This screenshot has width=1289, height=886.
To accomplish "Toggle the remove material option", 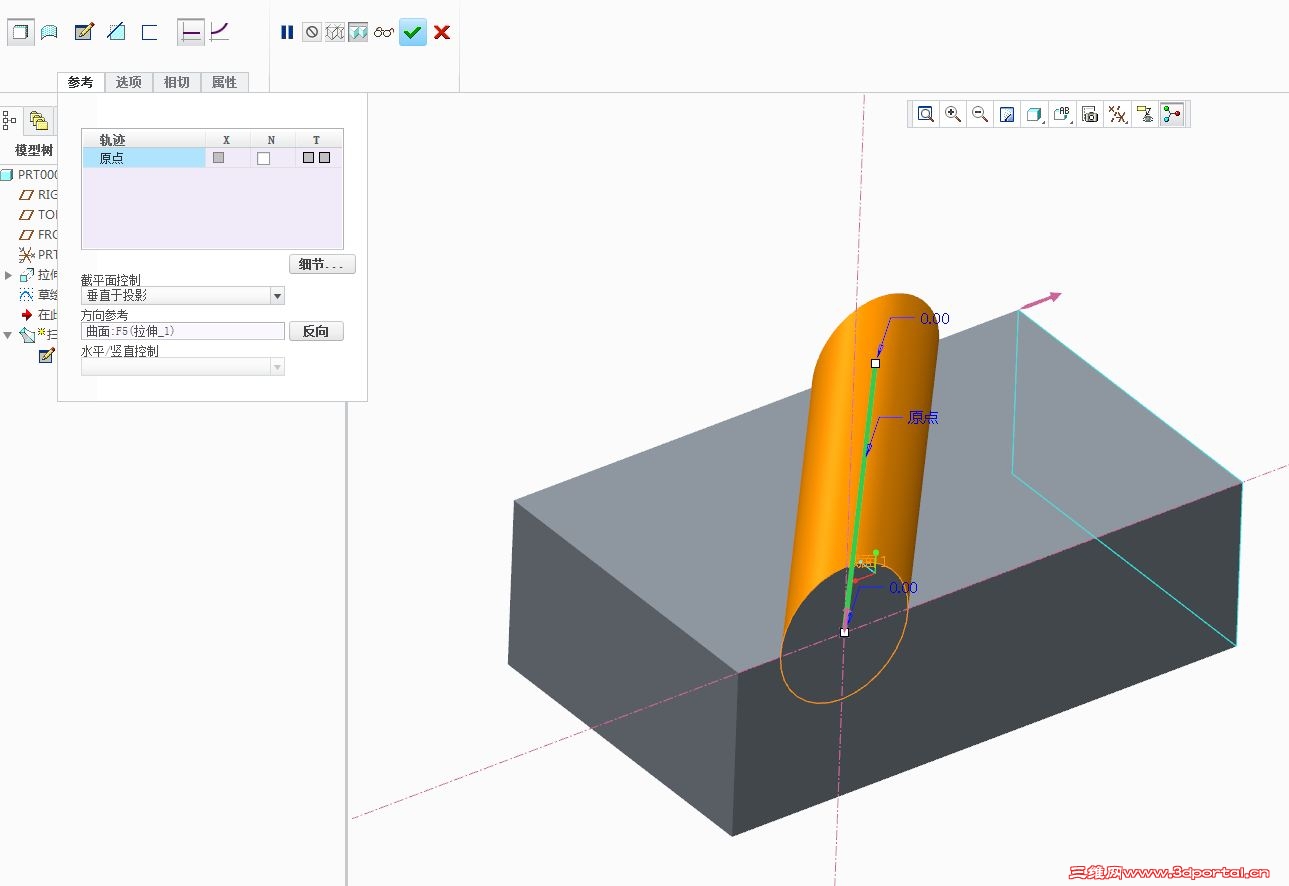I will 116,32.
